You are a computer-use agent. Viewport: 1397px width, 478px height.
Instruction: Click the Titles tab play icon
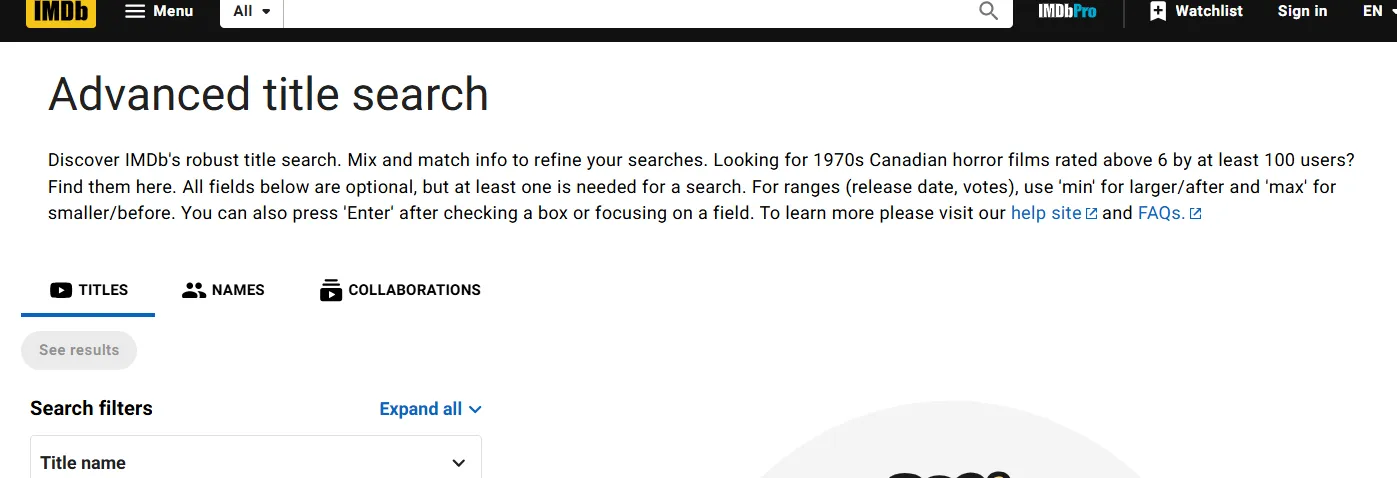point(61,290)
